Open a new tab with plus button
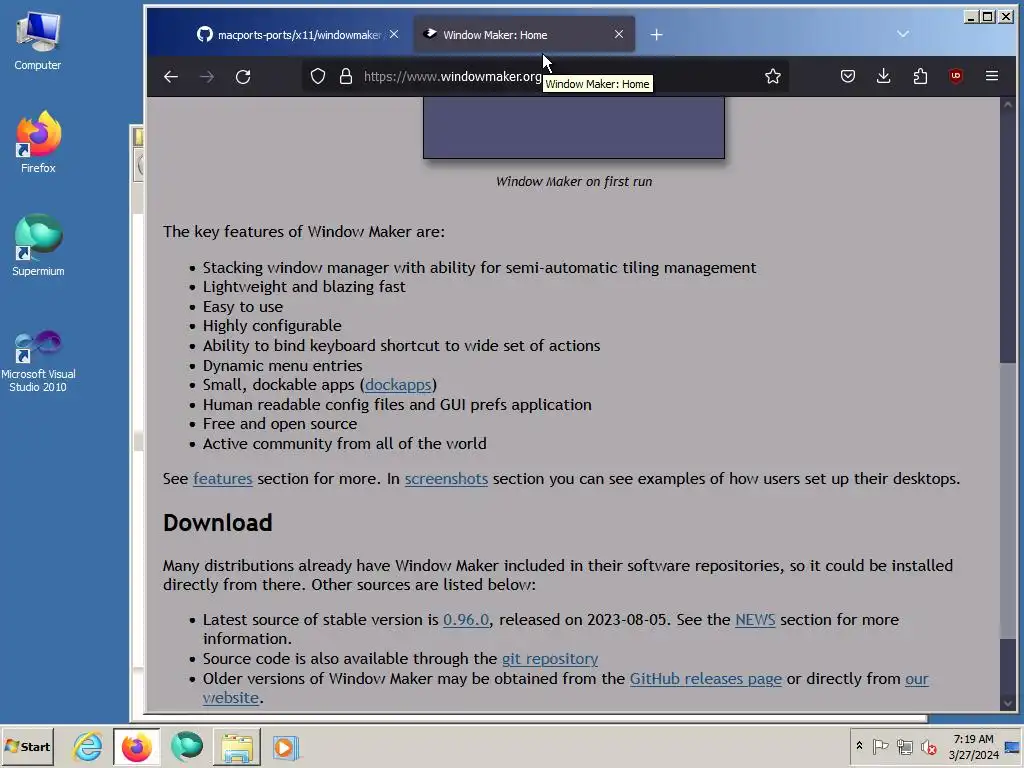1024x768 pixels. pyautogui.click(x=657, y=35)
